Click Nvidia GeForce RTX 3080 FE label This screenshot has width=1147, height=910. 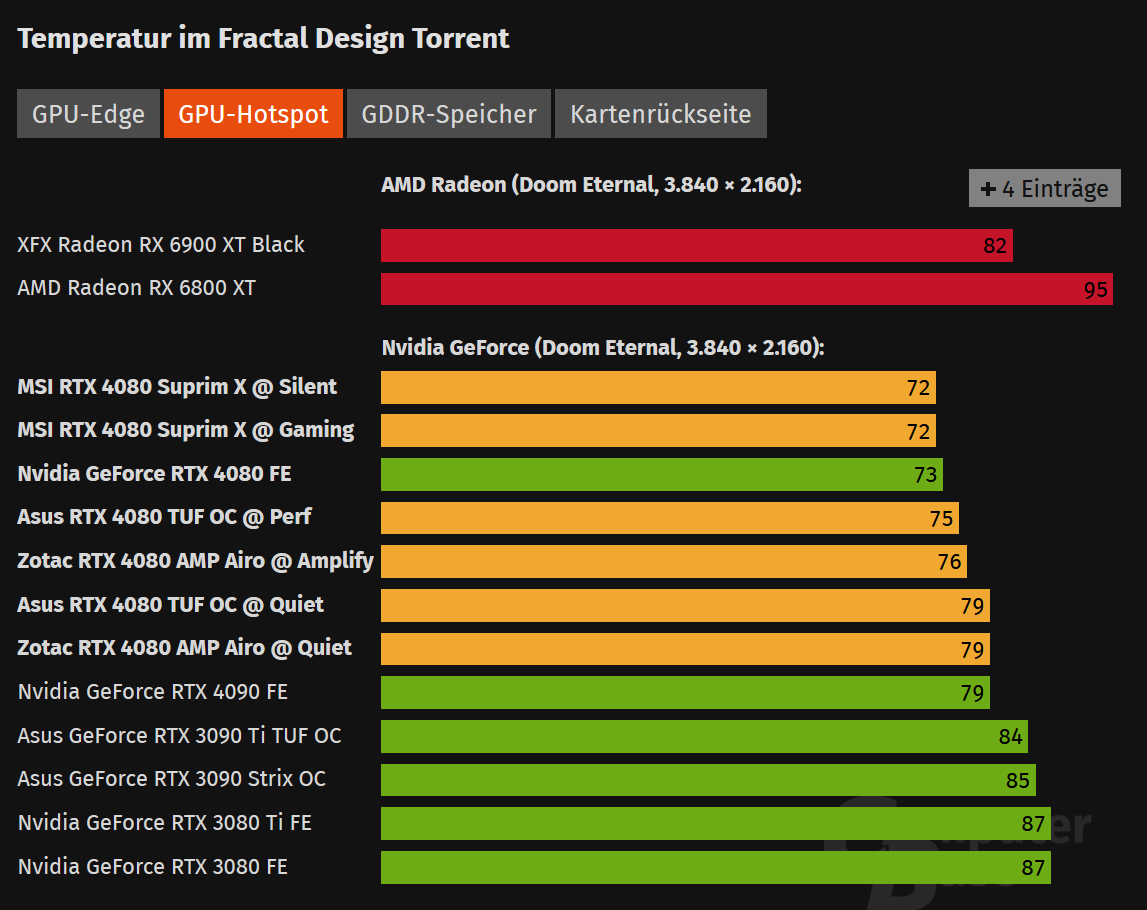153,866
